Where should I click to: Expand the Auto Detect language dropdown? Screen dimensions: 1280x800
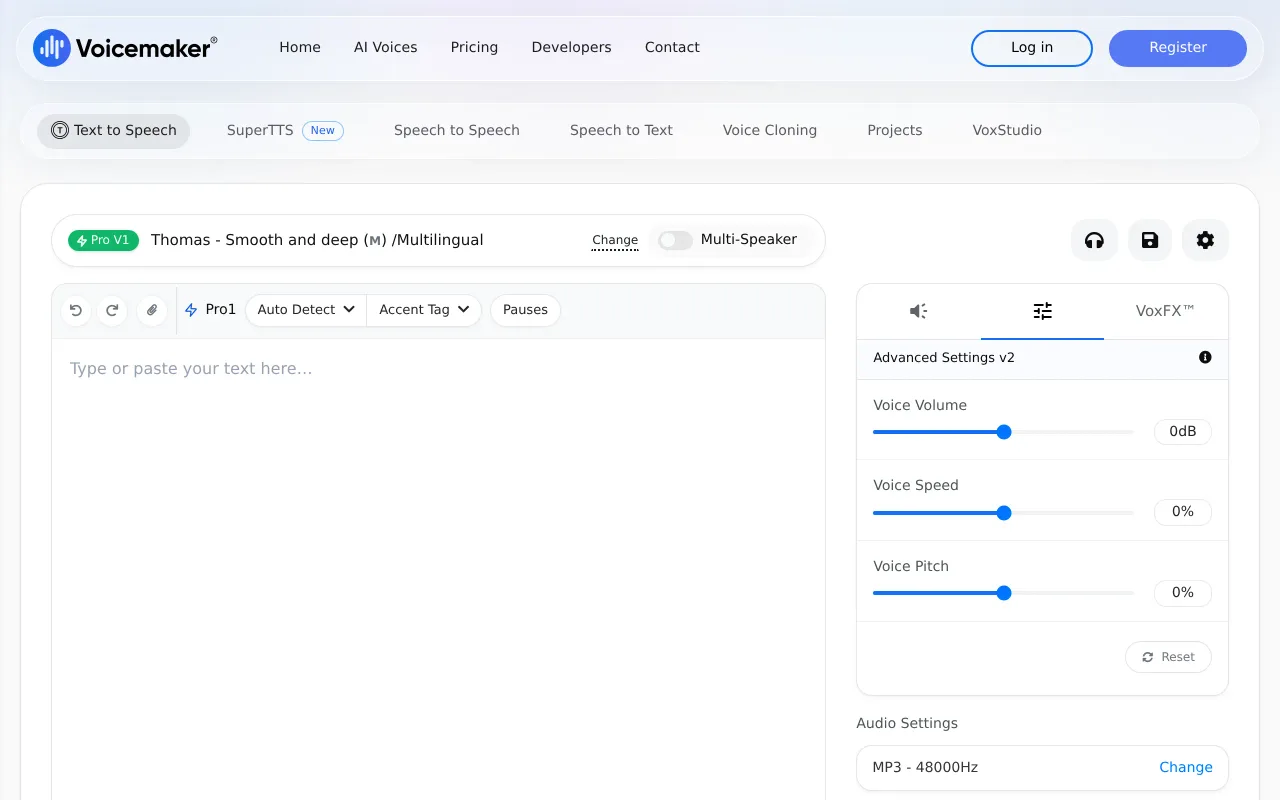pos(306,310)
